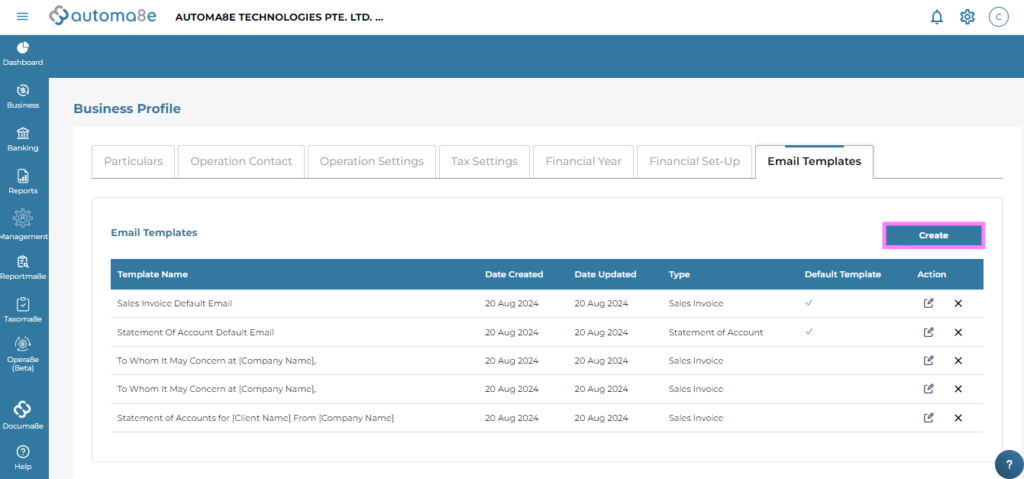This screenshot has height=479, width=1024.
Task: Click the Date Updated column header
Action: tap(605, 274)
